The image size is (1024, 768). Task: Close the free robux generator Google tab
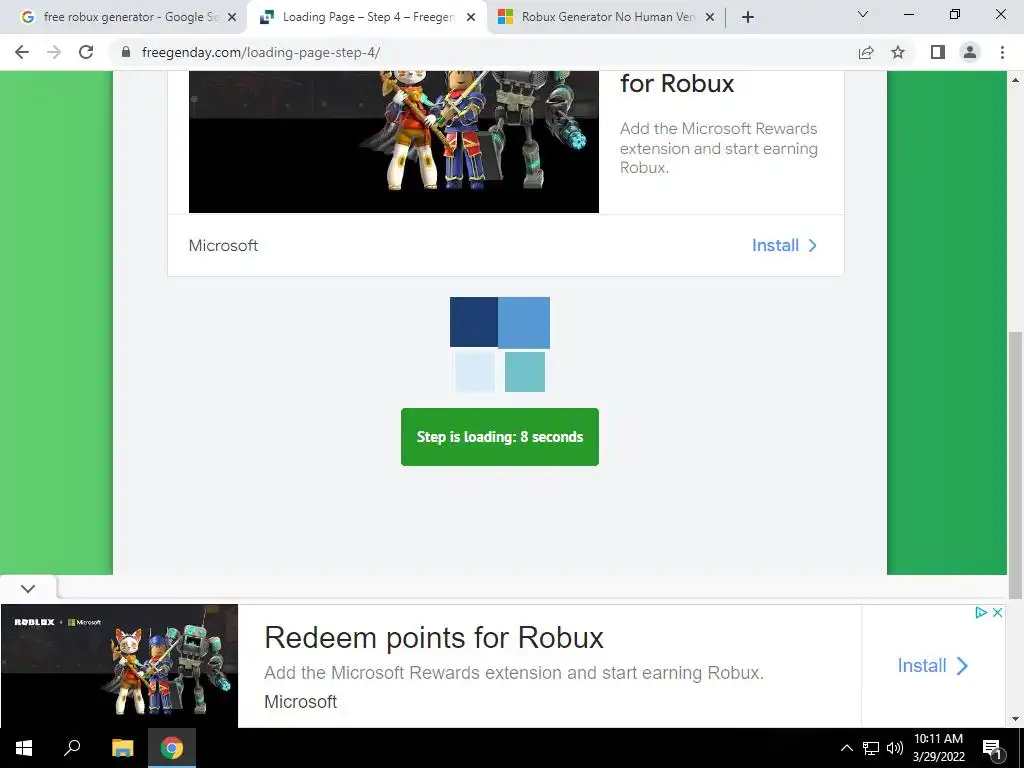pos(232,18)
